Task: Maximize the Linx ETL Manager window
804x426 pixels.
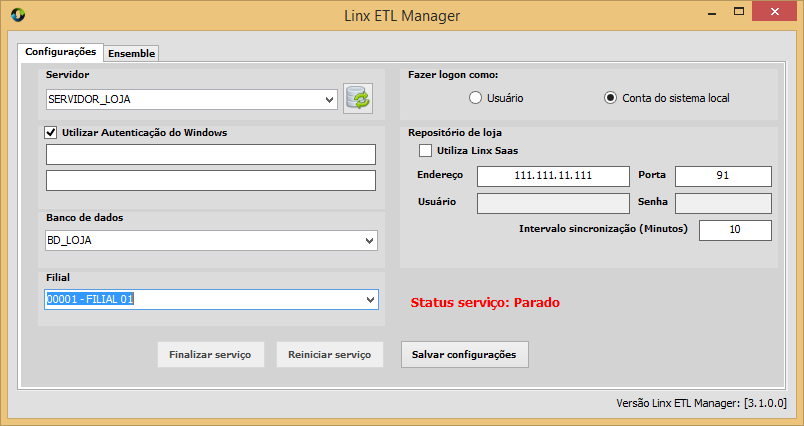Action: [x=739, y=12]
